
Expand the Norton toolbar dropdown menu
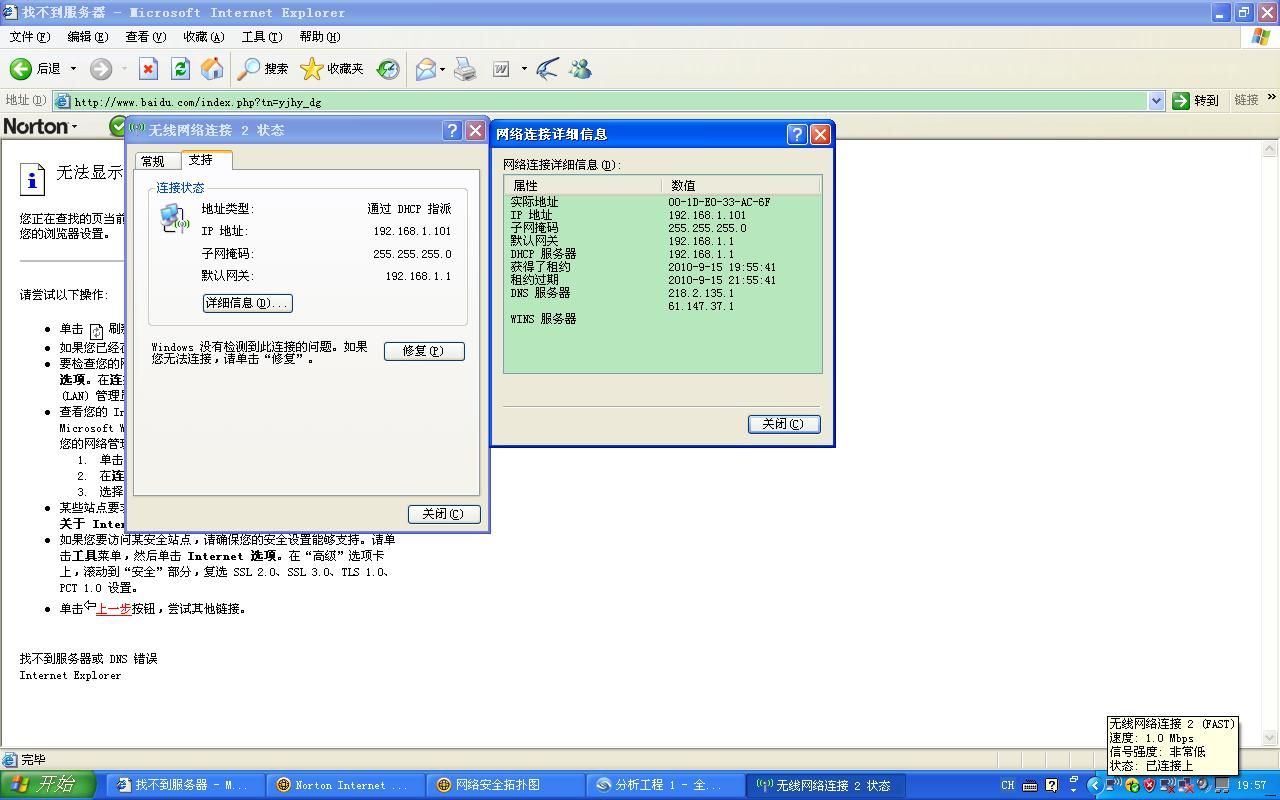(x=73, y=127)
